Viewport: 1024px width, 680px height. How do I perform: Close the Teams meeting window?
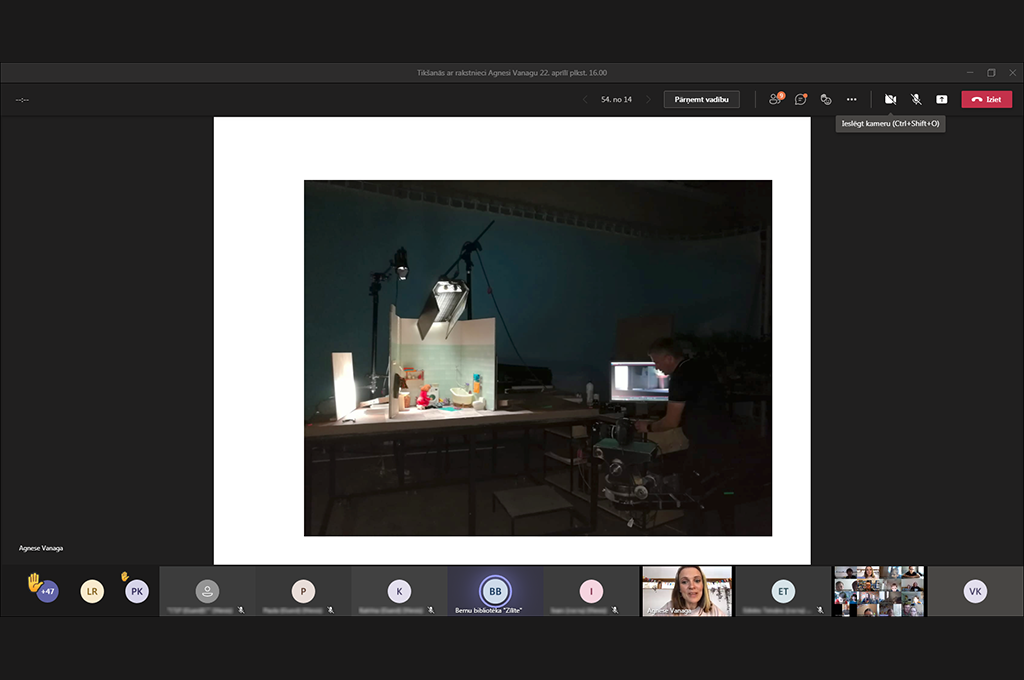(1012, 73)
